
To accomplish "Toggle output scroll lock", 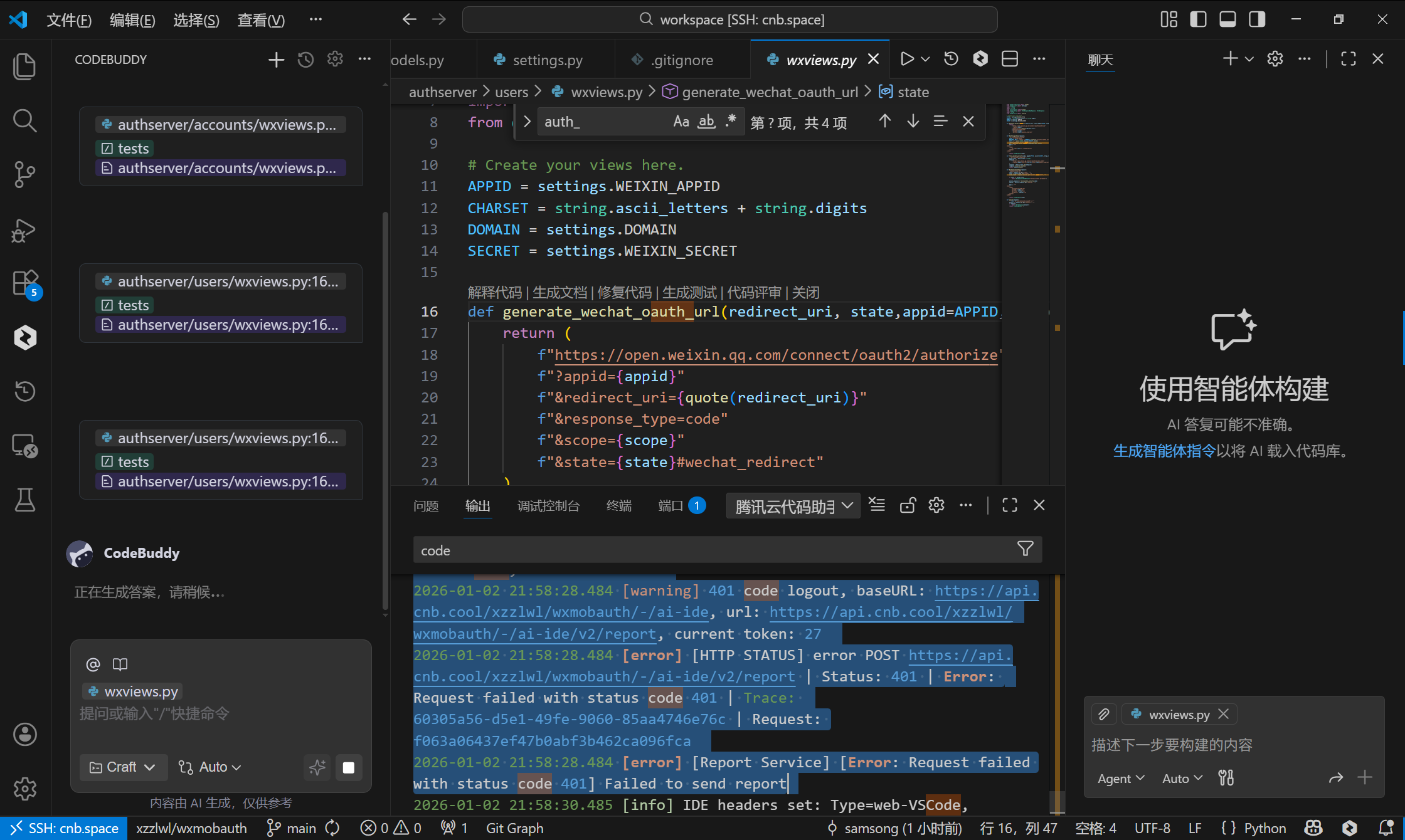I will point(907,505).
